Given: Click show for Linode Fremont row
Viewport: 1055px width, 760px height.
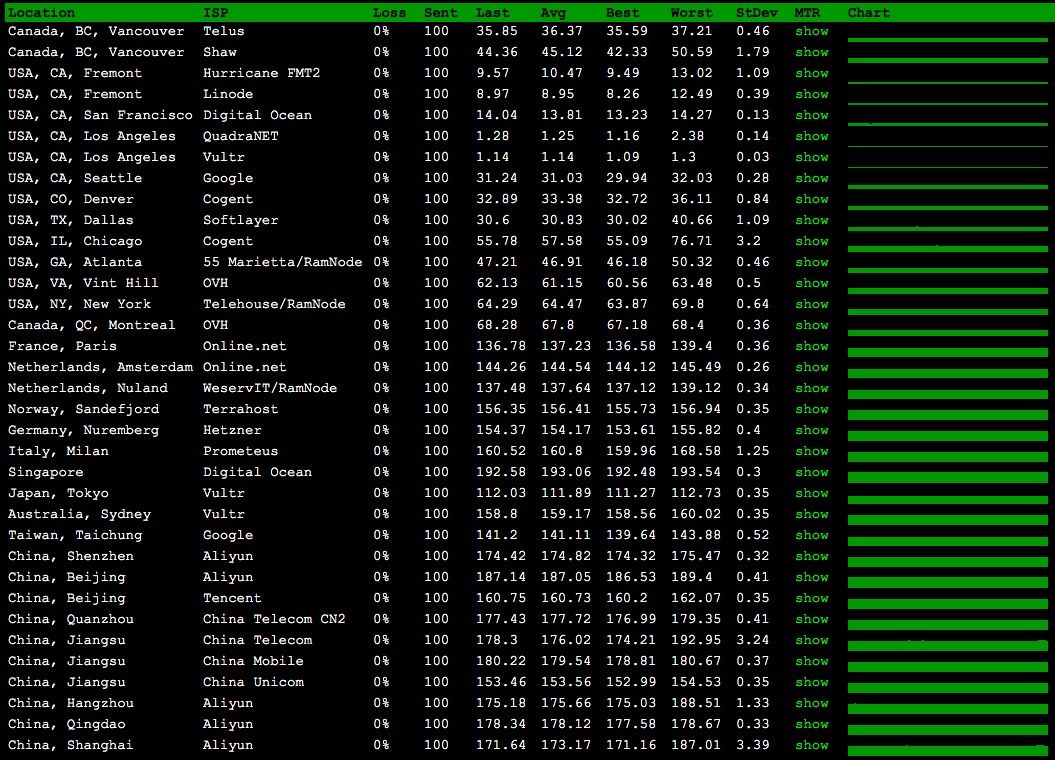Looking at the screenshot, I should [811, 94].
